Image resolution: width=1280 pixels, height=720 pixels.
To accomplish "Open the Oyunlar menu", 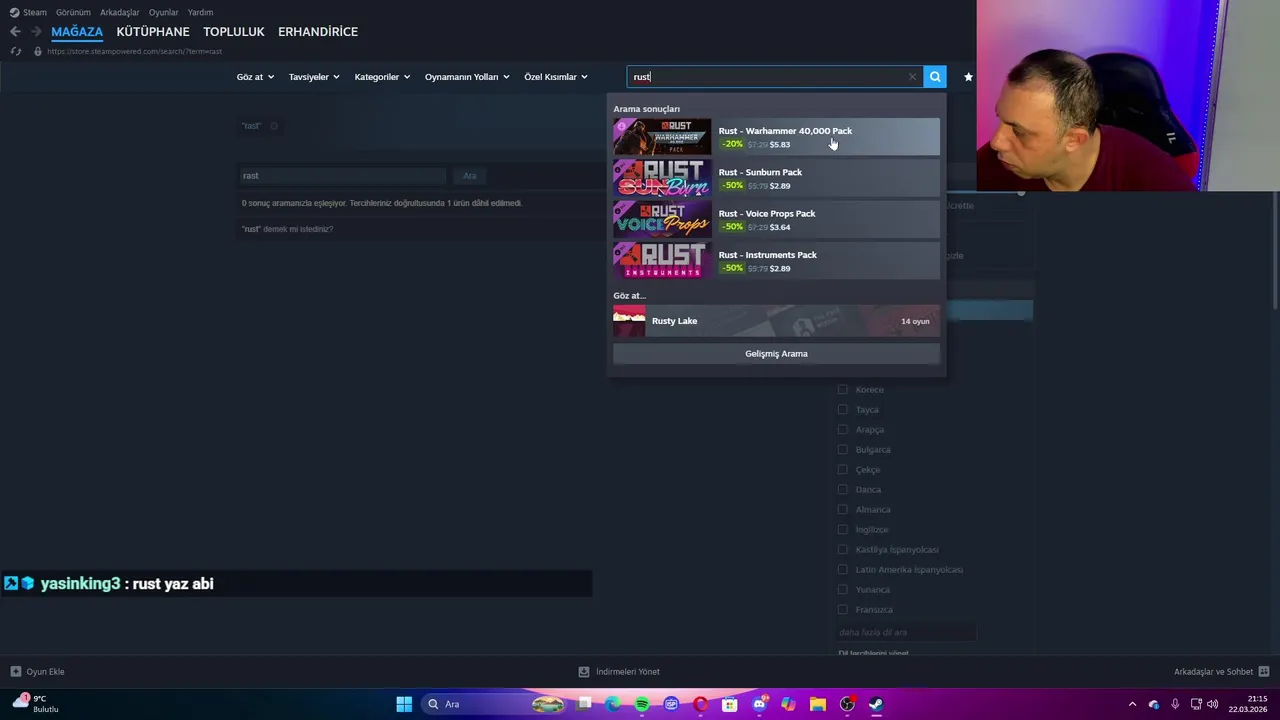I will pyautogui.click(x=163, y=12).
